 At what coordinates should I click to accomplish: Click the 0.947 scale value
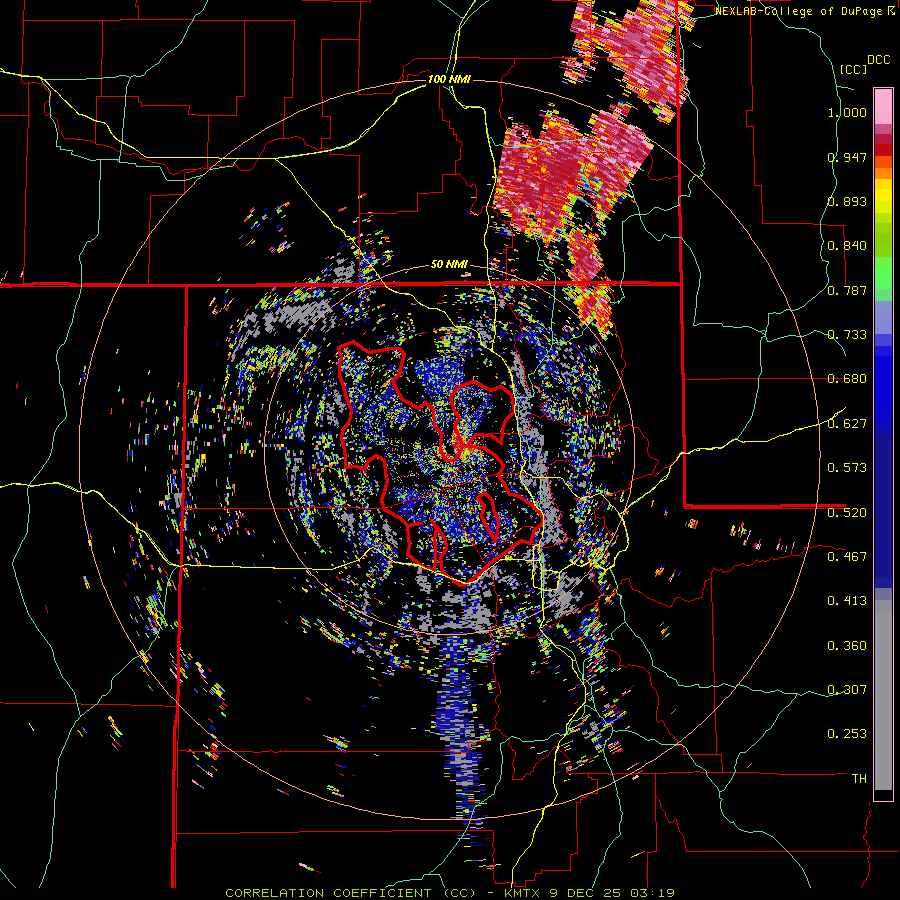point(847,157)
